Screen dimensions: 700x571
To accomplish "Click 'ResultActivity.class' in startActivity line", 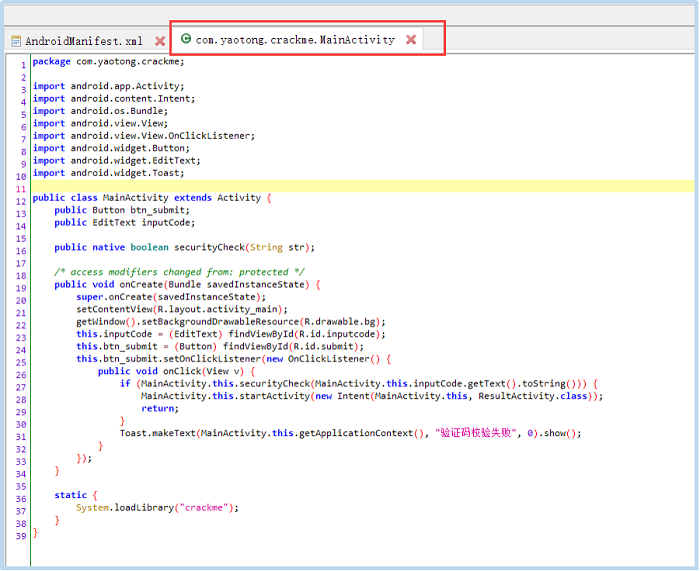I will tap(533, 396).
